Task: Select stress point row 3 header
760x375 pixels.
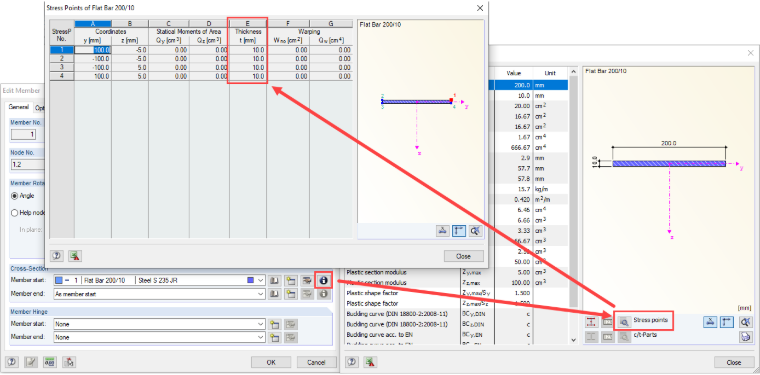Action: click(x=62, y=67)
